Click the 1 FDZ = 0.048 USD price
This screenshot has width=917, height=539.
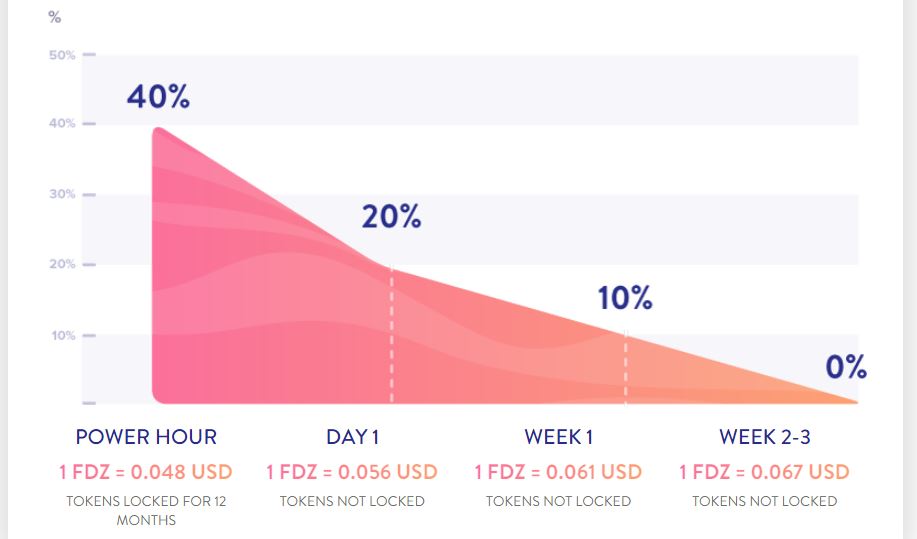146,472
